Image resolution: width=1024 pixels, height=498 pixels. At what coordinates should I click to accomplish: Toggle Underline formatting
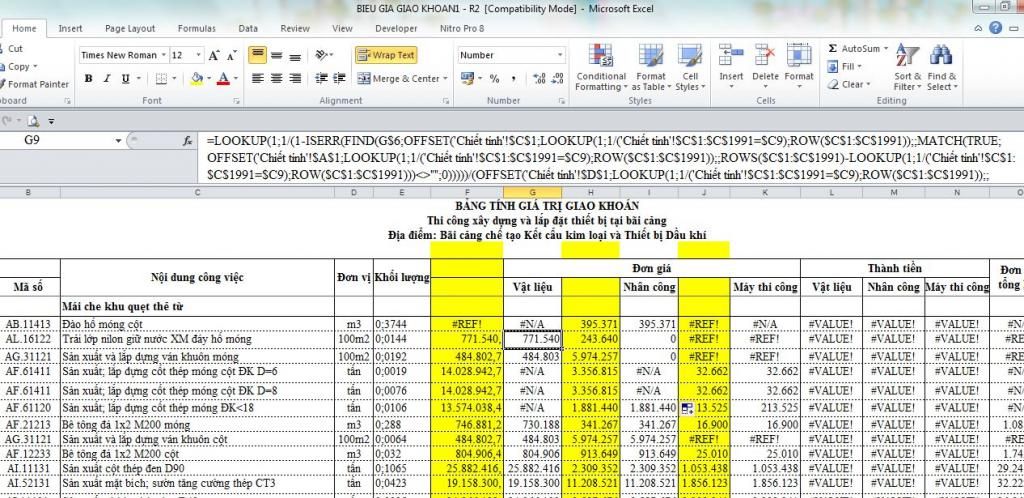(125, 78)
